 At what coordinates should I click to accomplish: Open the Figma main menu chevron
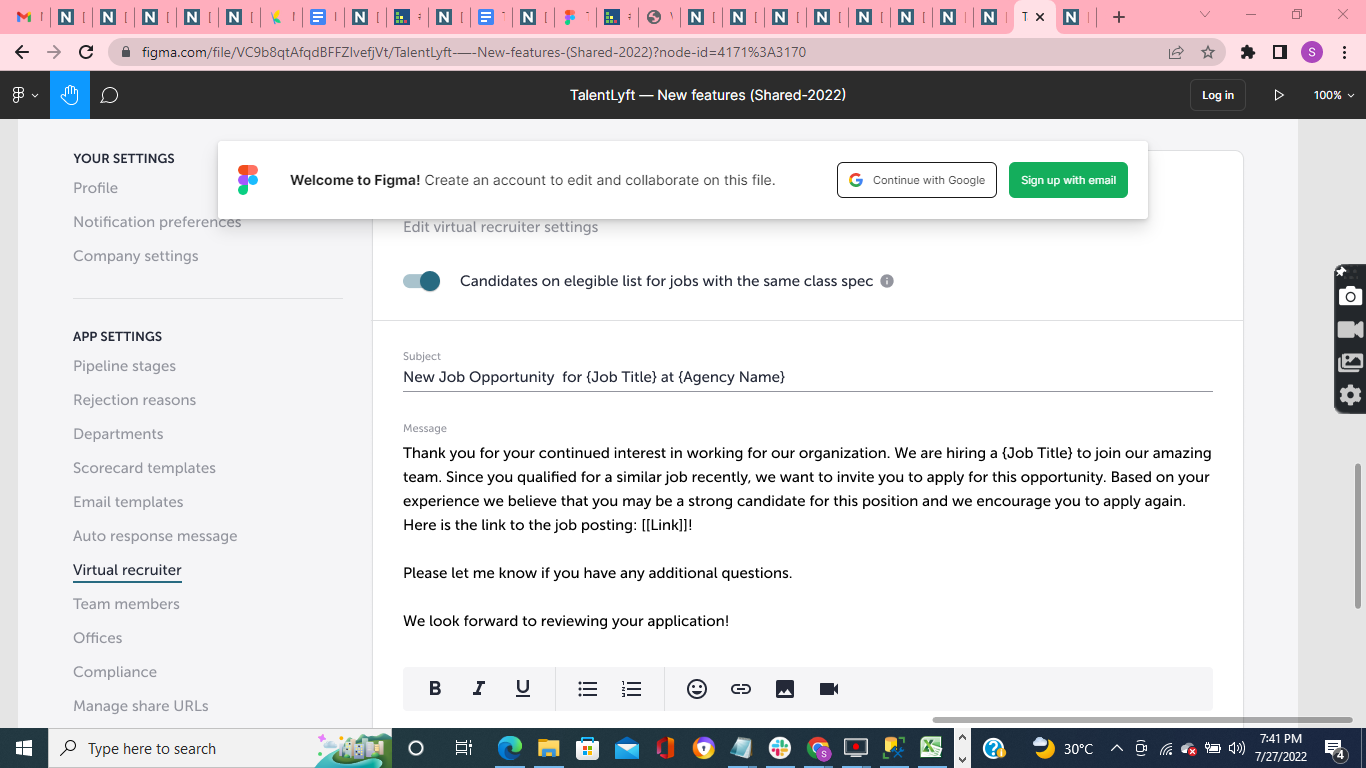35,95
